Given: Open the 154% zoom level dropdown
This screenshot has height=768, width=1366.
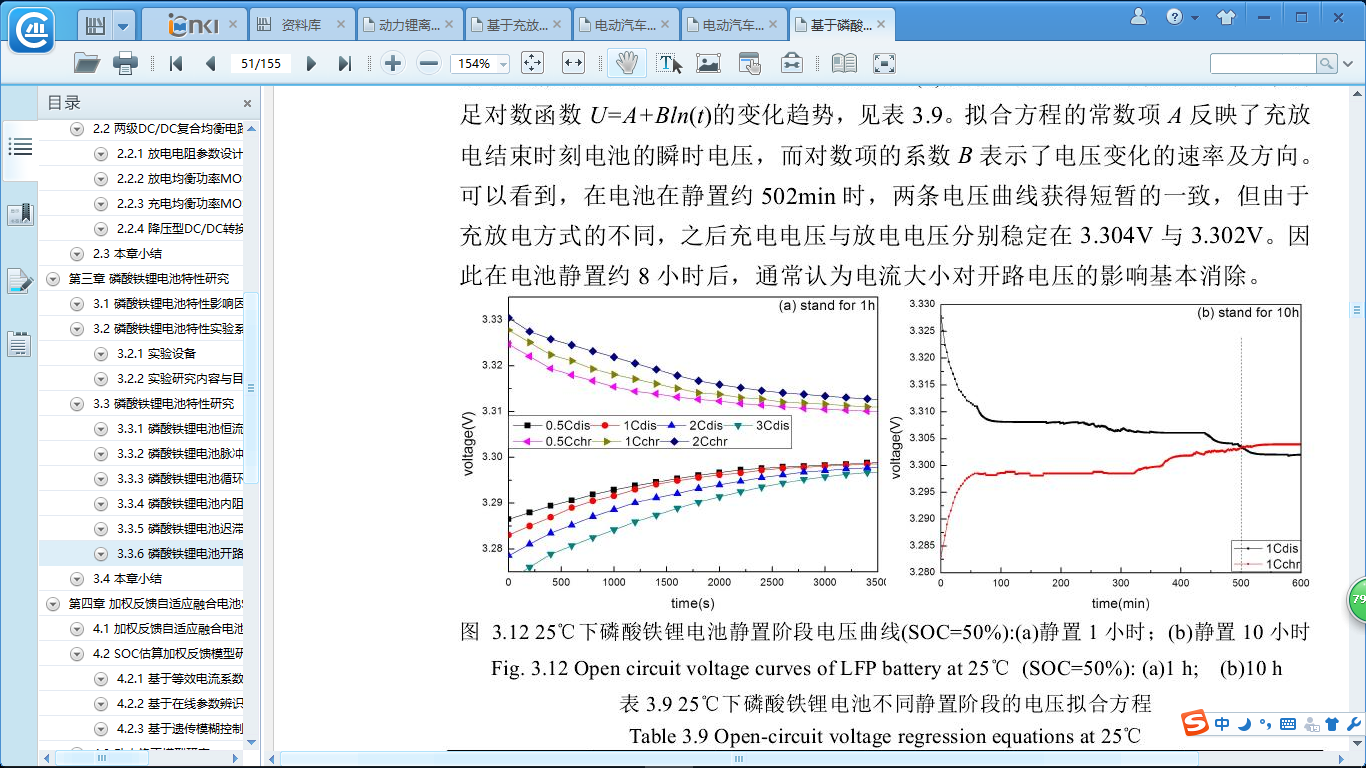Looking at the screenshot, I should pyautogui.click(x=503, y=64).
